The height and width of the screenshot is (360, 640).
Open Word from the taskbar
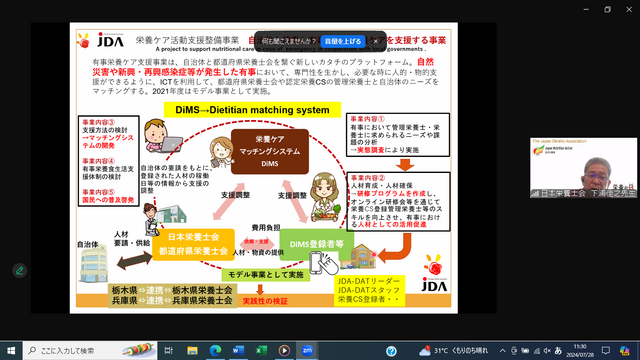(x=238, y=350)
